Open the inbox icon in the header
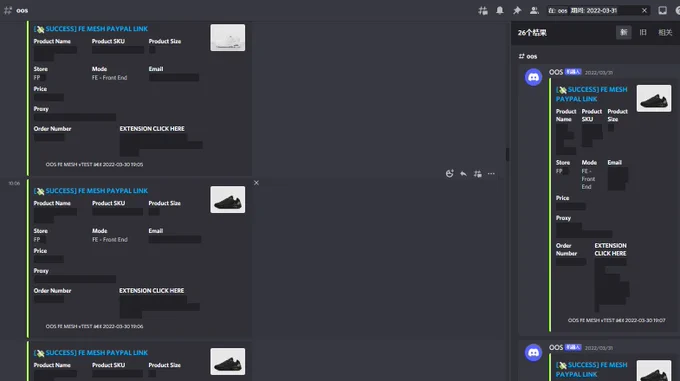Screen dimensions: 680x381 pyautogui.click(x=662, y=10)
